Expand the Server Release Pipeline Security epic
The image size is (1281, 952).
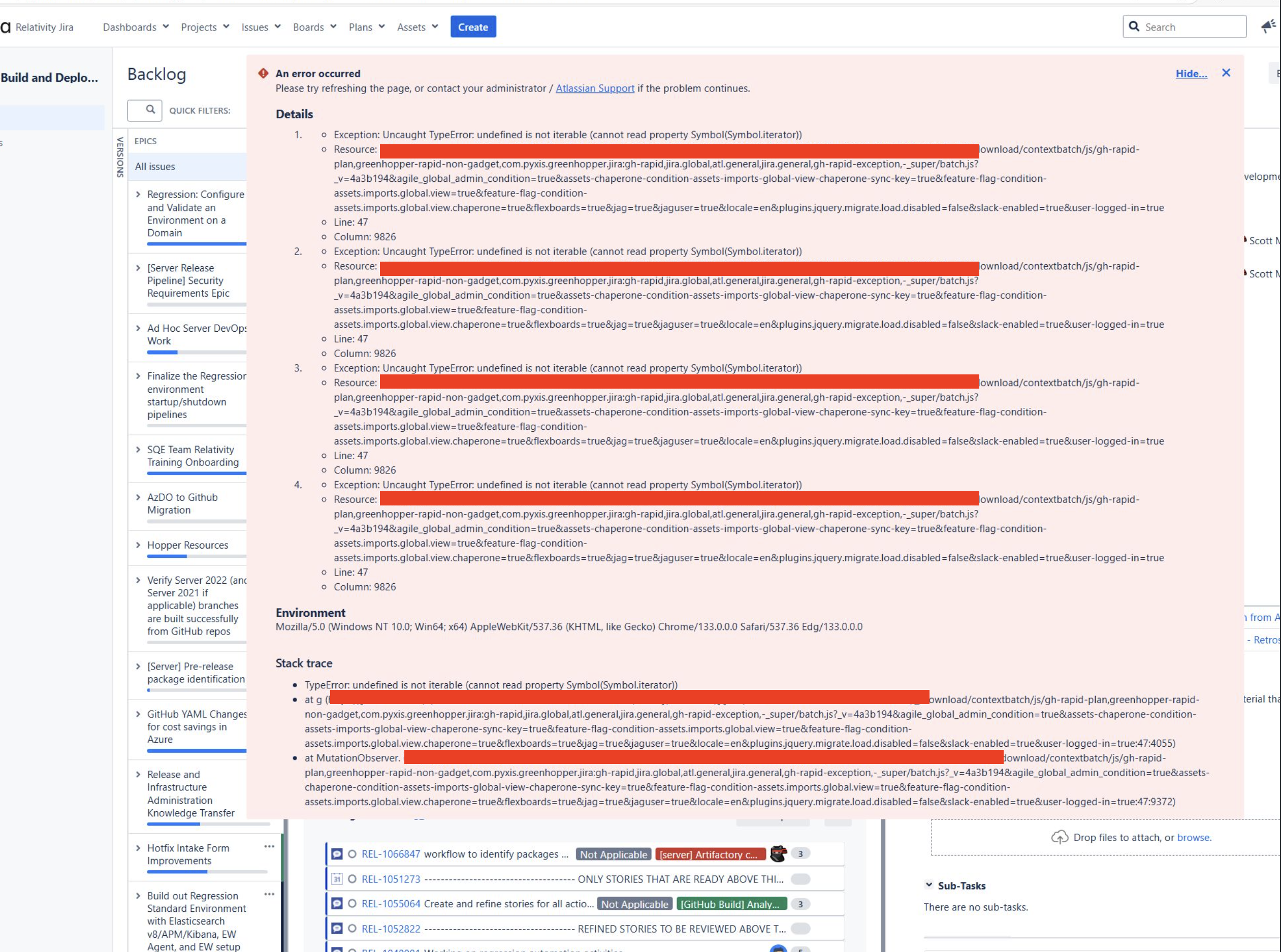[138, 268]
